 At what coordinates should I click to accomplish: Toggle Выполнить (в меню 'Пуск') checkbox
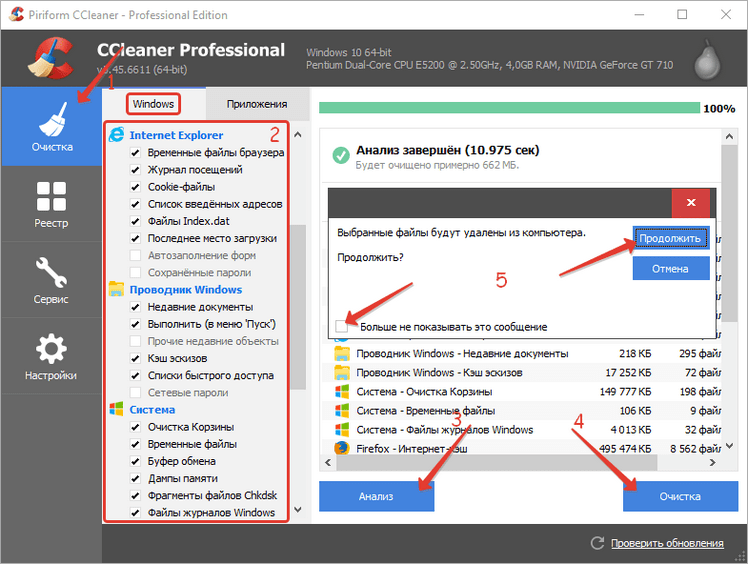pyautogui.click(x=135, y=324)
